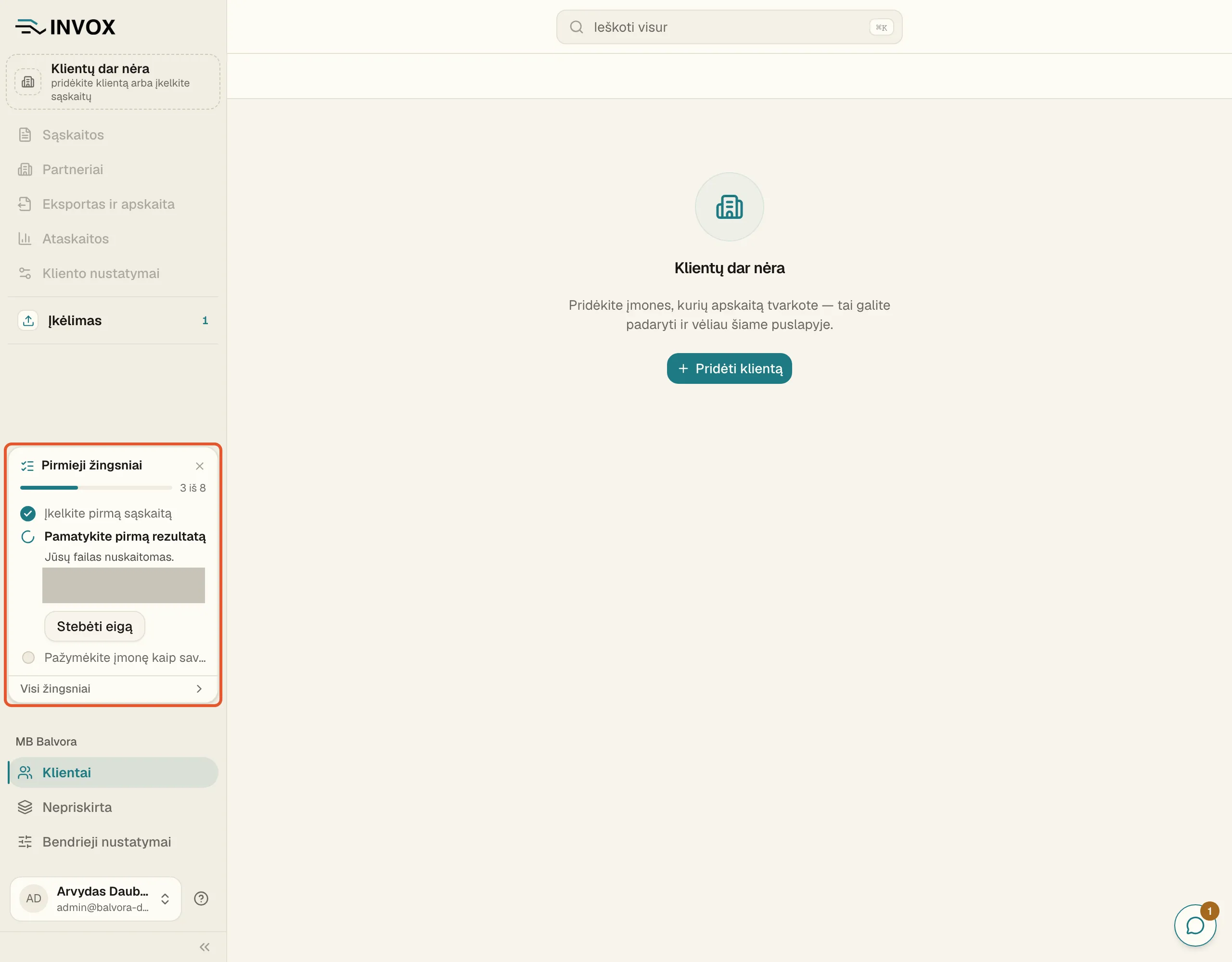
Task: Click the large building icon in empty state
Action: (x=730, y=207)
